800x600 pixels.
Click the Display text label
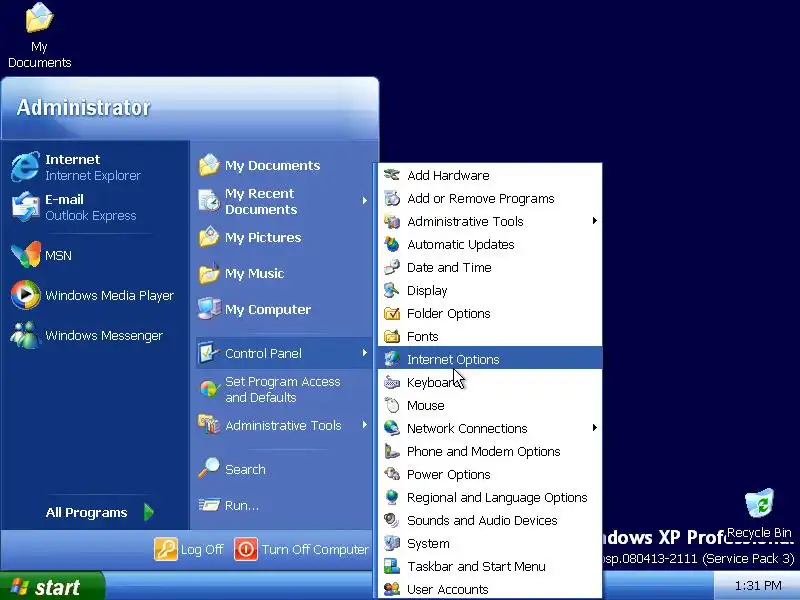427,290
